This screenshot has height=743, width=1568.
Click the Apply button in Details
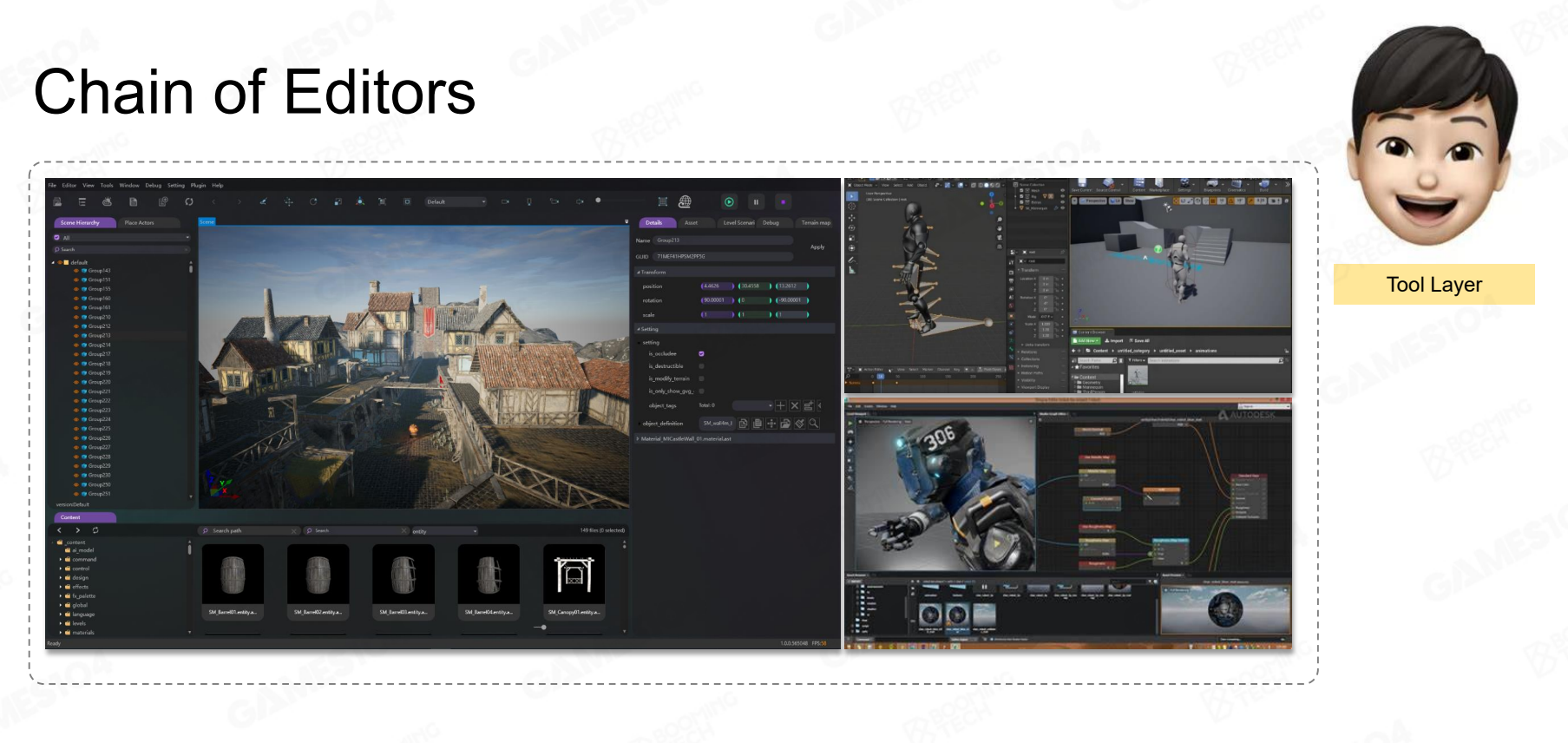click(817, 247)
